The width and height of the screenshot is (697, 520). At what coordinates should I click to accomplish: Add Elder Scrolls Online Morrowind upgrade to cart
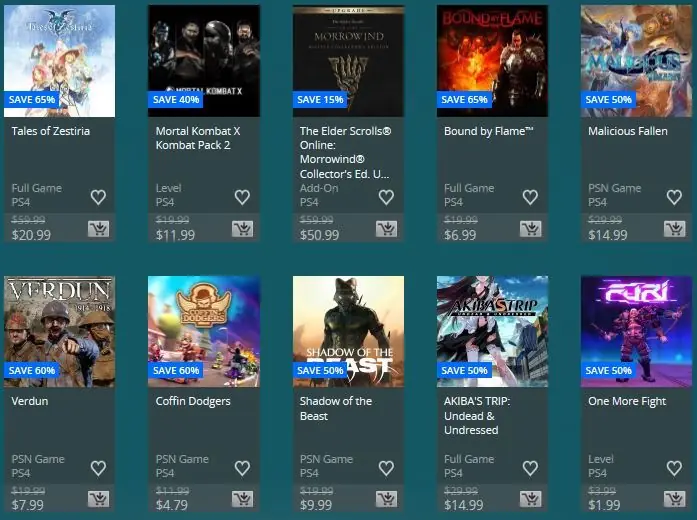click(386, 229)
